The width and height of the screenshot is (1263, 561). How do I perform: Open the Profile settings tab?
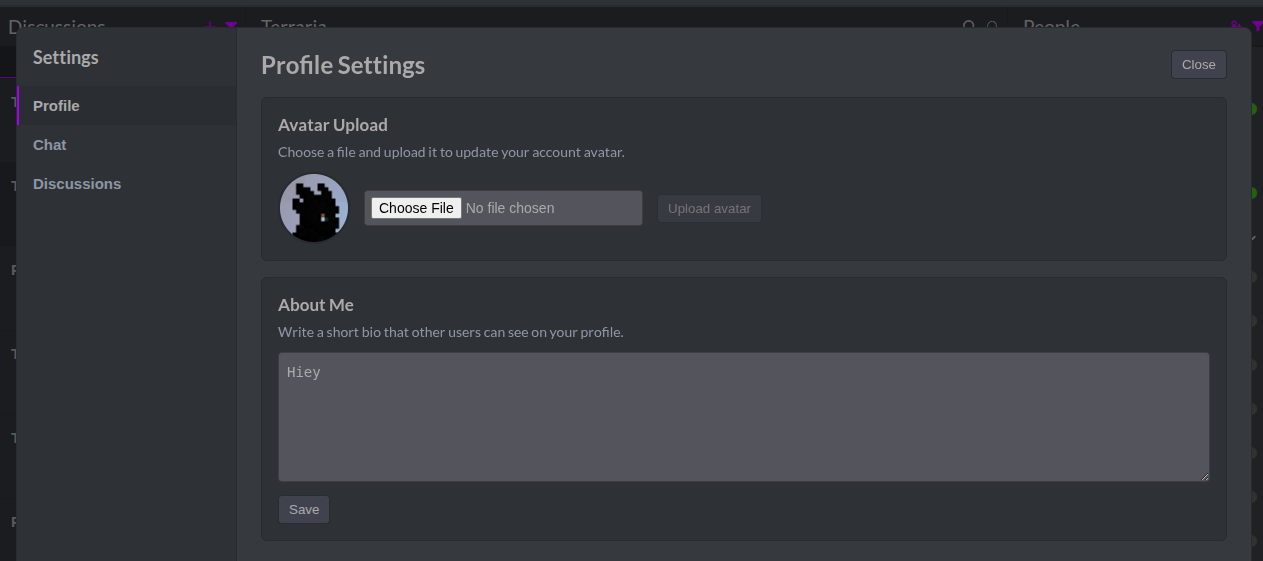pyautogui.click(x=56, y=106)
